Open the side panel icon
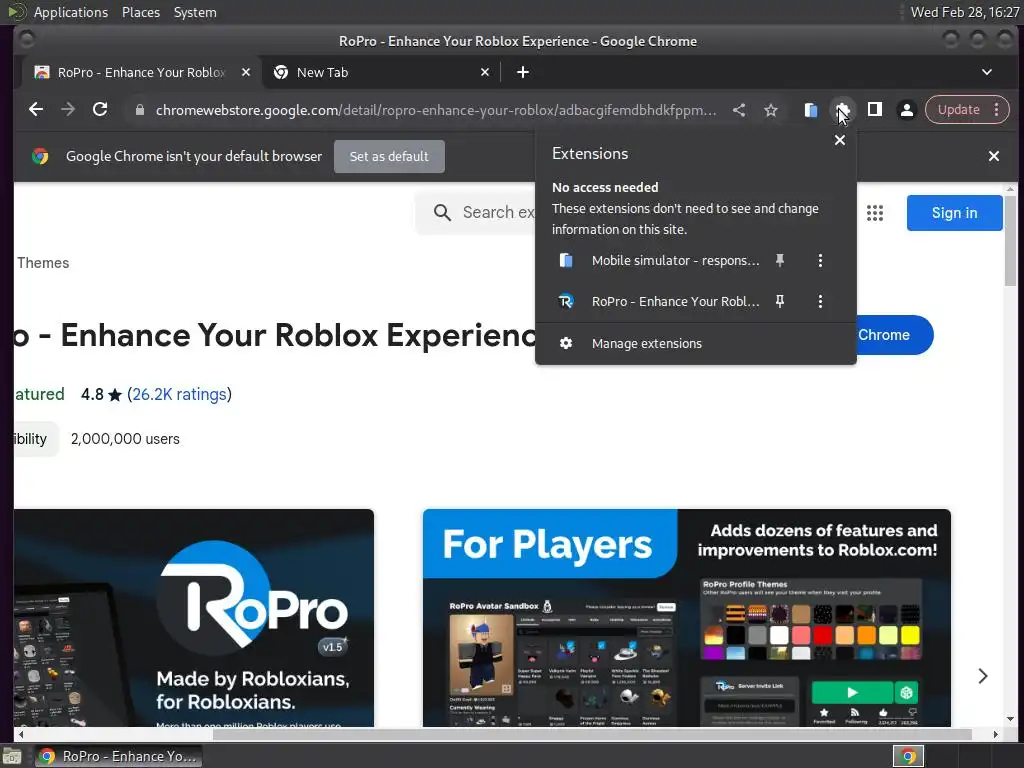Screen dimensions: 1024x768 click(874, 110)
